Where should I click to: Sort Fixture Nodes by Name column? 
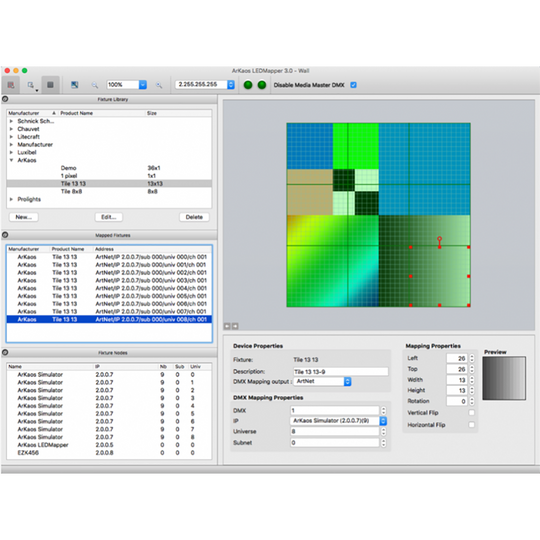tap(50, 366)
